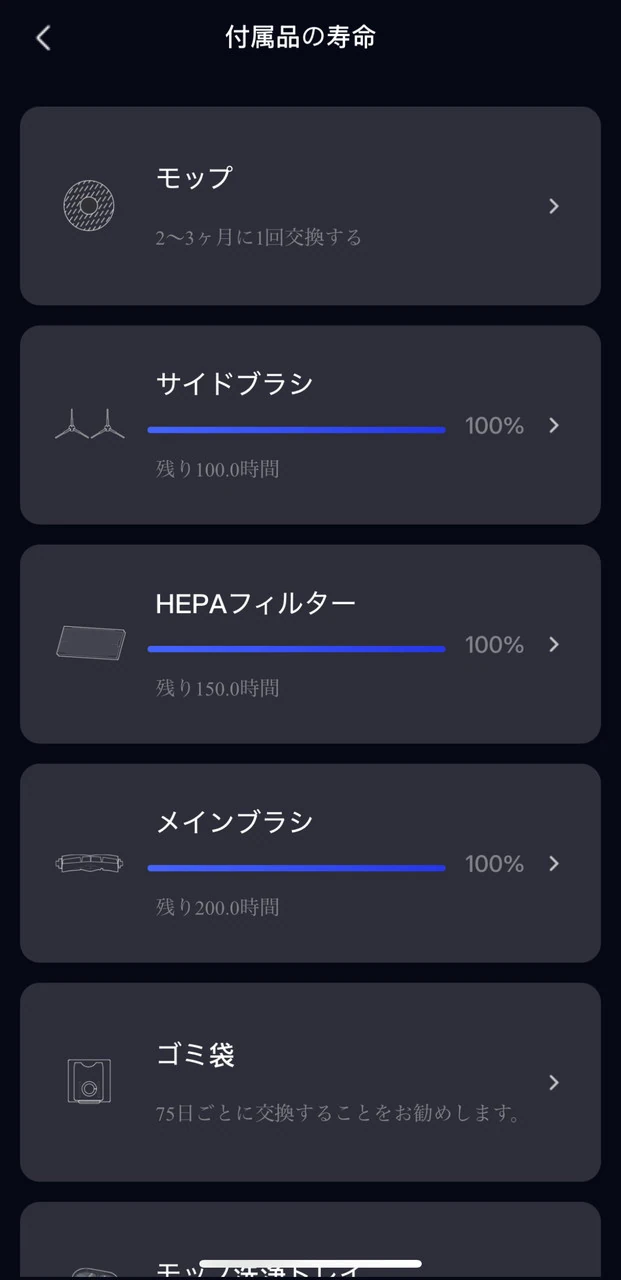Tap the mop pad icon

88,206
